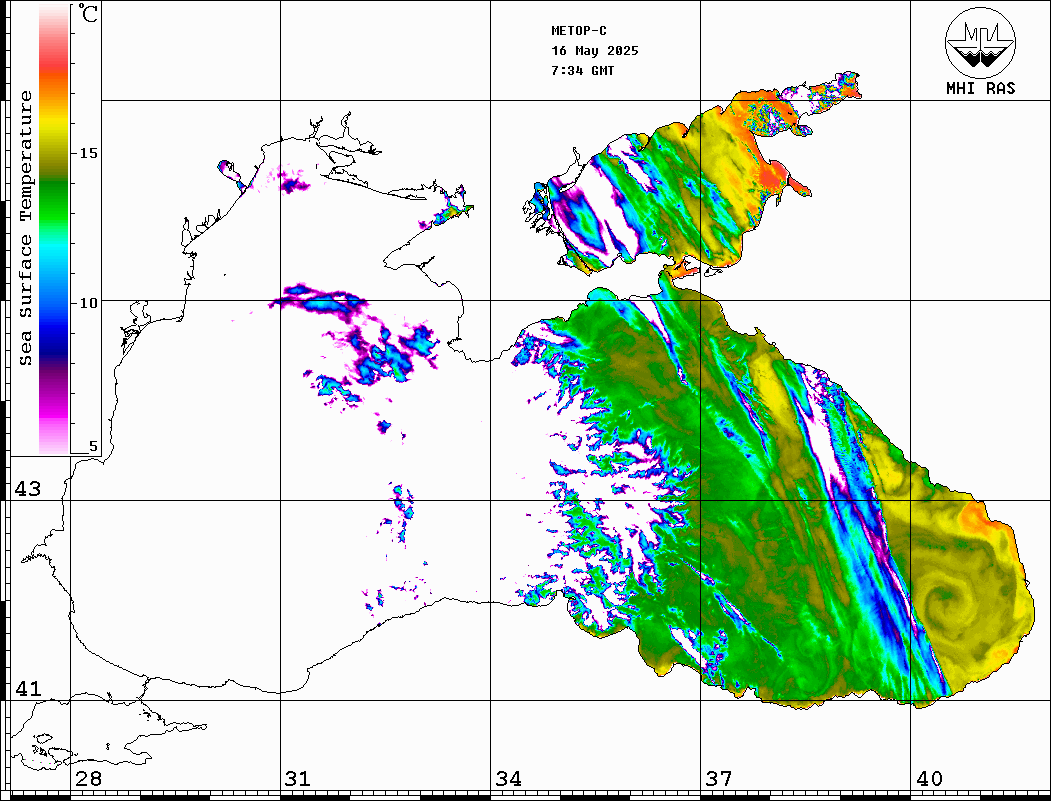Click the "10" tick on temperature scale

(88, 303)
